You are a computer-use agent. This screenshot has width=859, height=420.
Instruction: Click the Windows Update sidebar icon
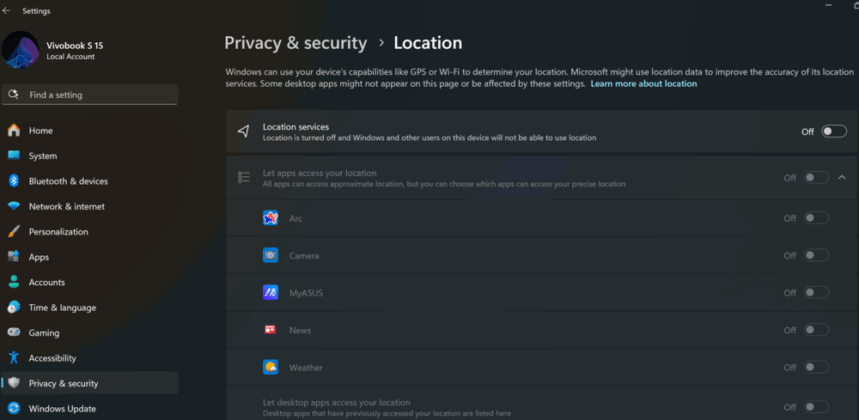[x=14, y=409]
